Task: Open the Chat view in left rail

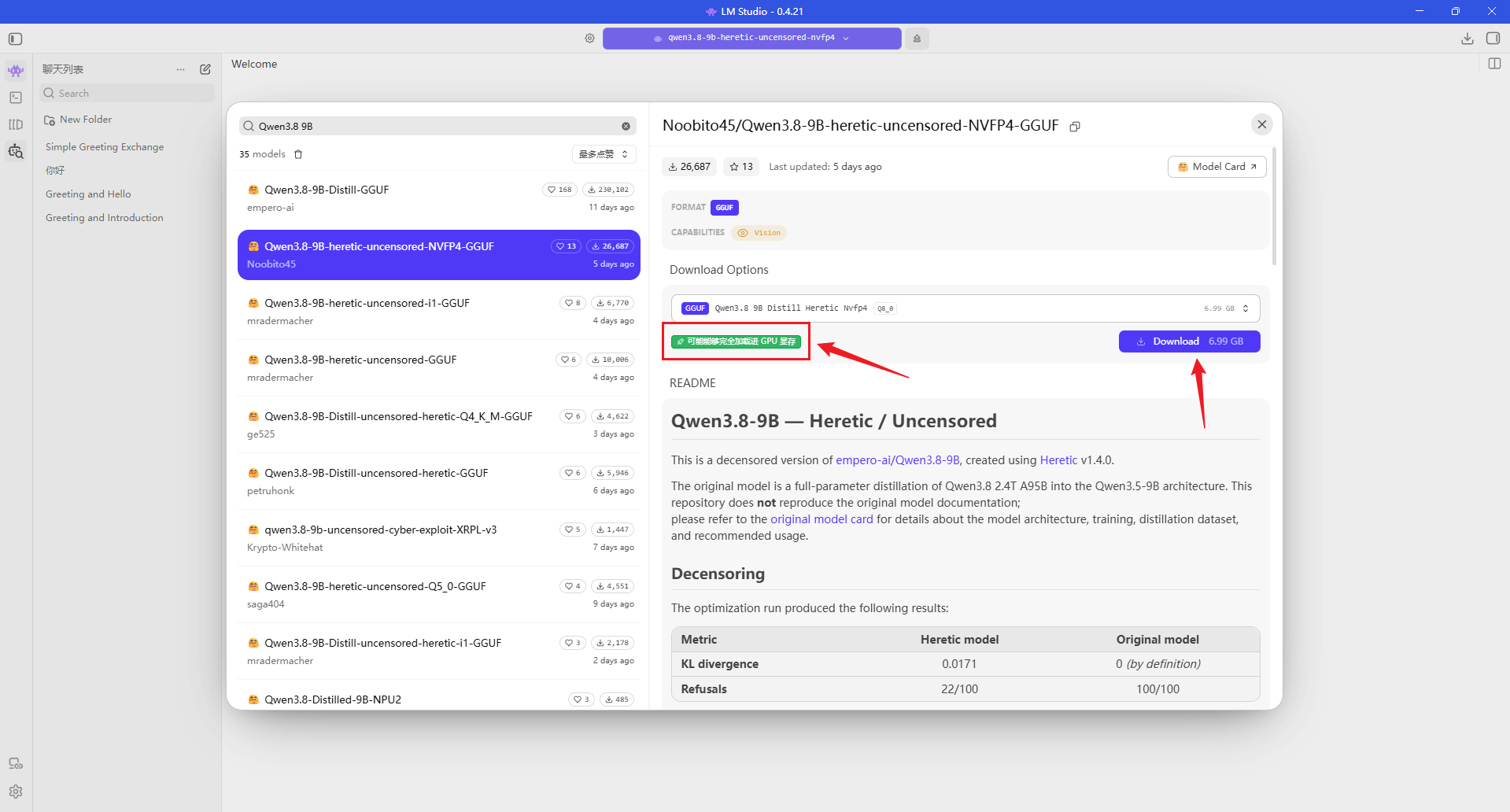Action: coord(16,71)
